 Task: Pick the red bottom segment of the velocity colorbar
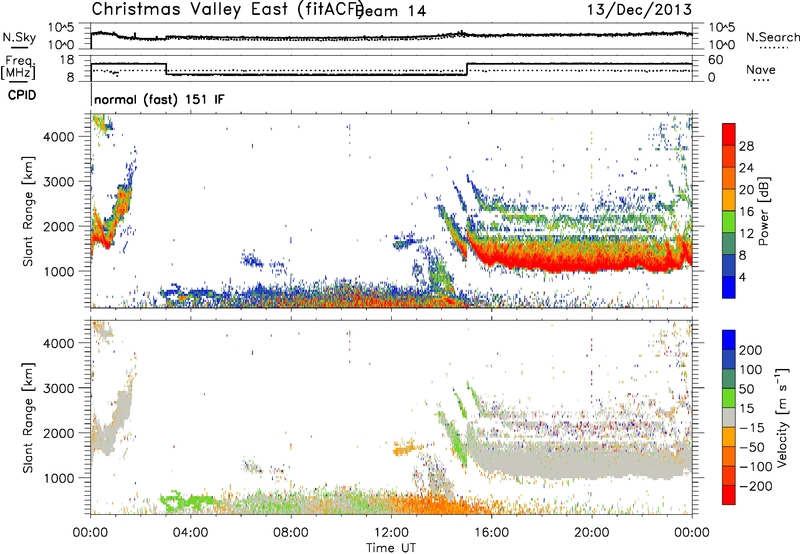pyautogui.click(x=729, y=495)
